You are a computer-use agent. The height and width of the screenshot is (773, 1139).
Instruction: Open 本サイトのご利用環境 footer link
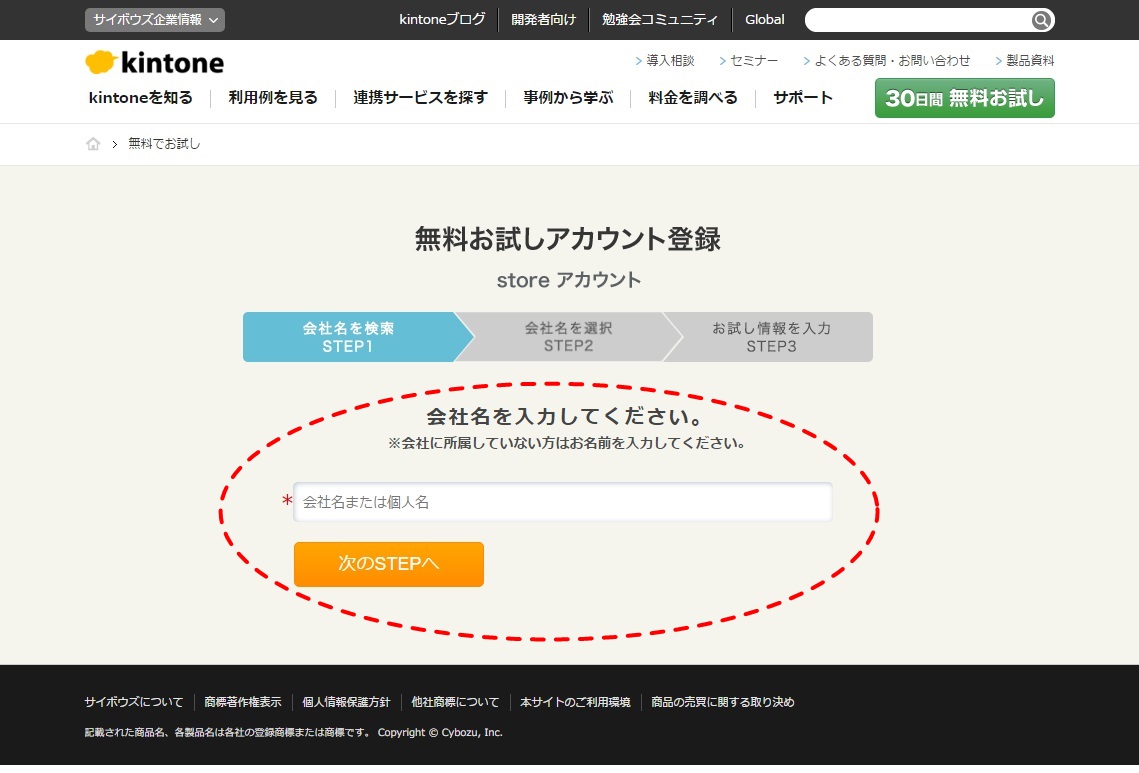(x=575, y=703)
